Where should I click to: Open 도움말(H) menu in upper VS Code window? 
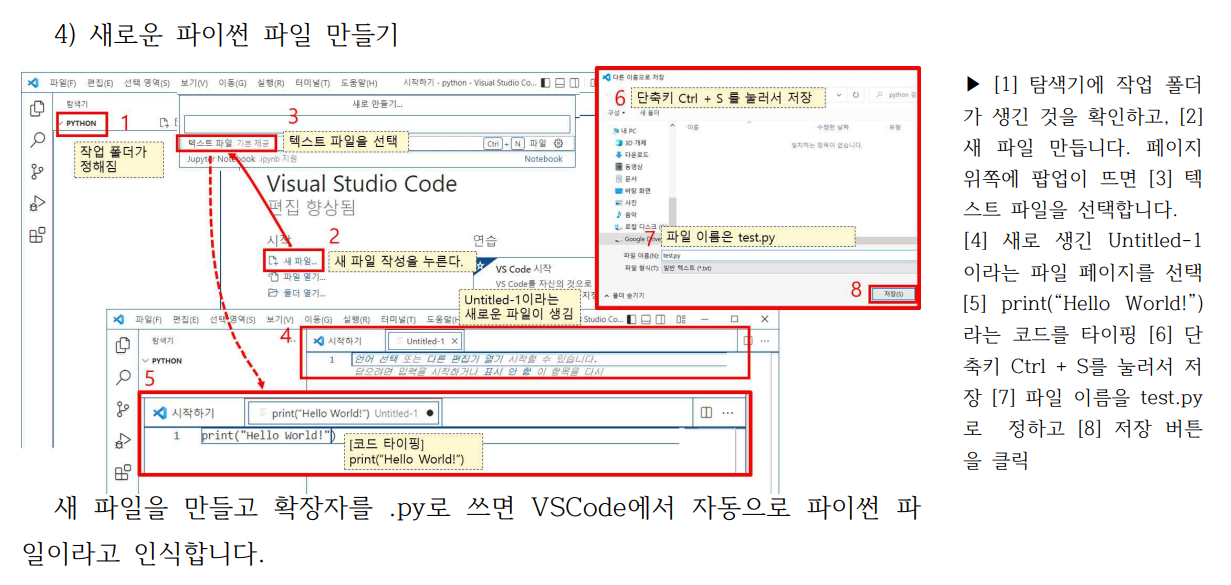(359, 83)
